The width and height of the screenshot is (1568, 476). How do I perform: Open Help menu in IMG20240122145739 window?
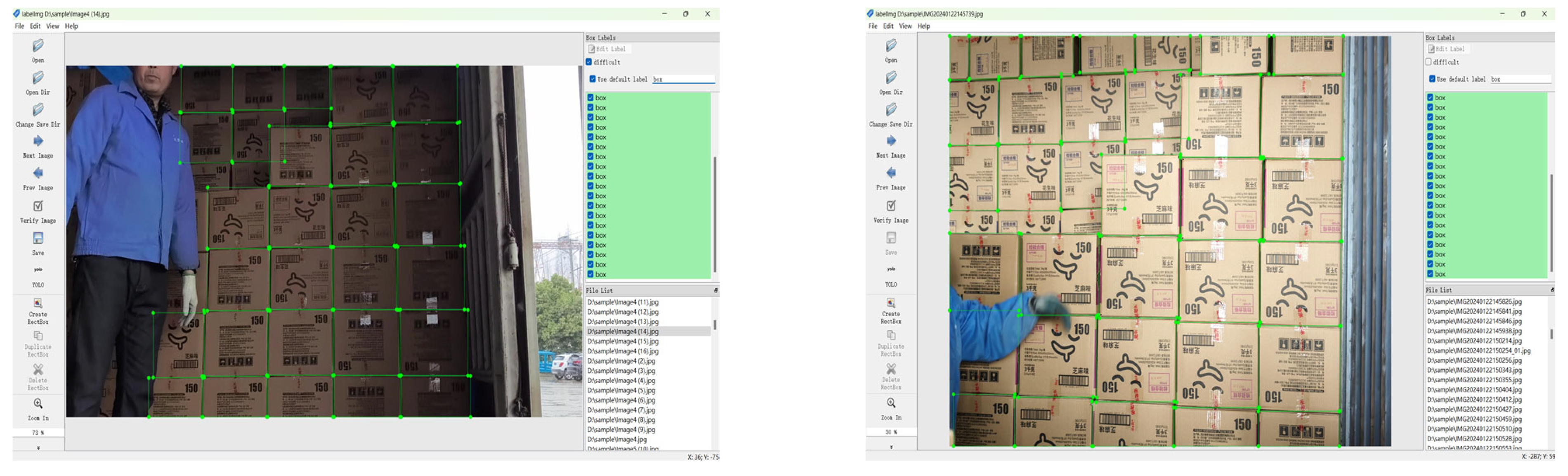[924, 26]
